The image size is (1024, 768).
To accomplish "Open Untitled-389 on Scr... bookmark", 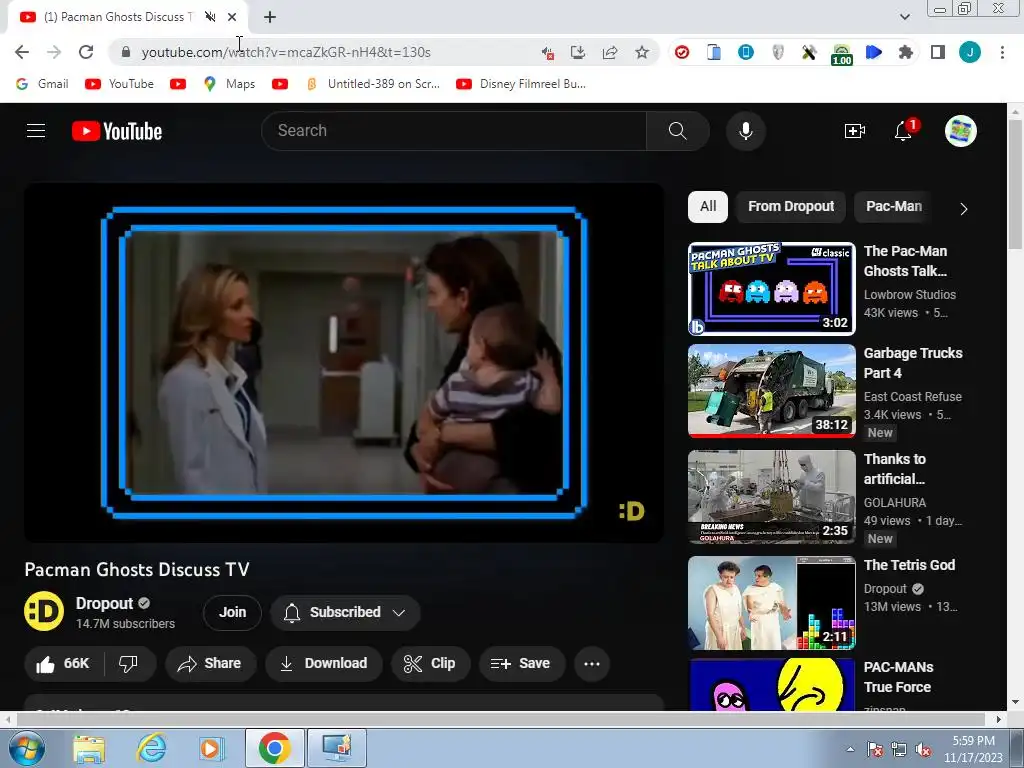I will click(x=373, y=84).
